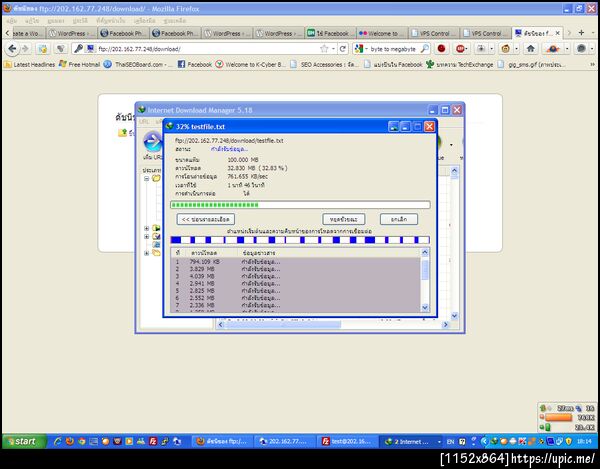600x469 pixels.
Task: Switch to first WordPress tab
Action: pyautogui.click(x=72, y=34)
